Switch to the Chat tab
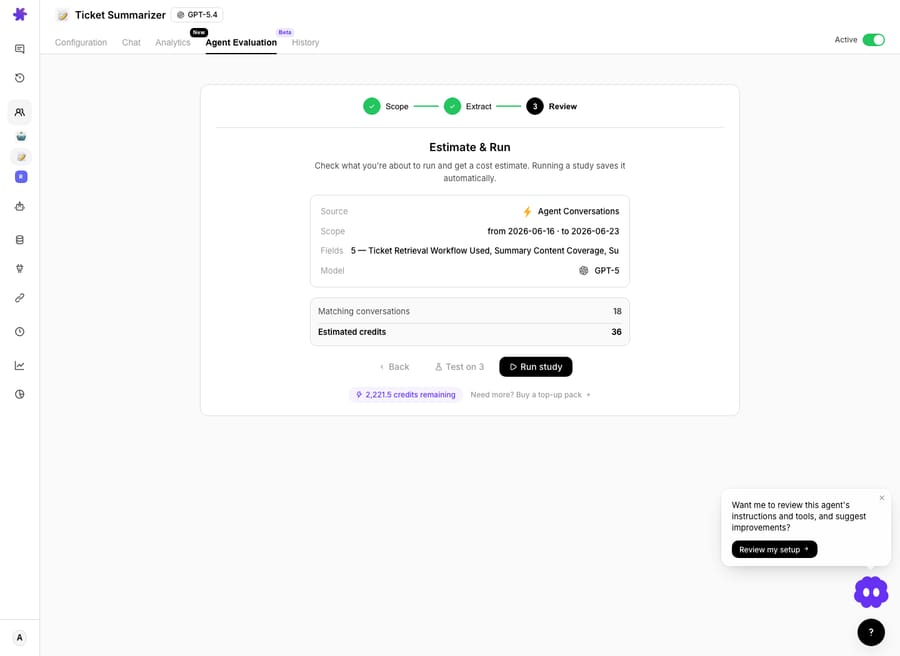The height and width of the screenshot is (656, 900). tap(131, 42)
